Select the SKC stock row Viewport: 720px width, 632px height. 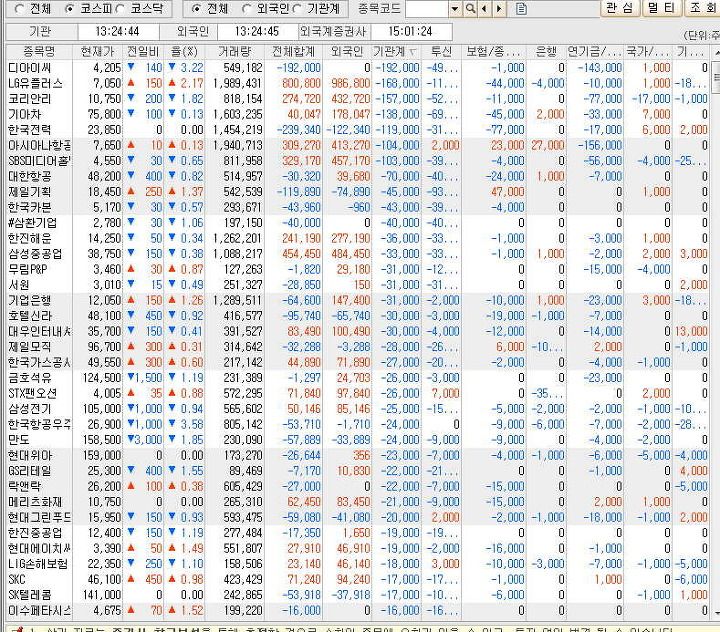[358, 580]
